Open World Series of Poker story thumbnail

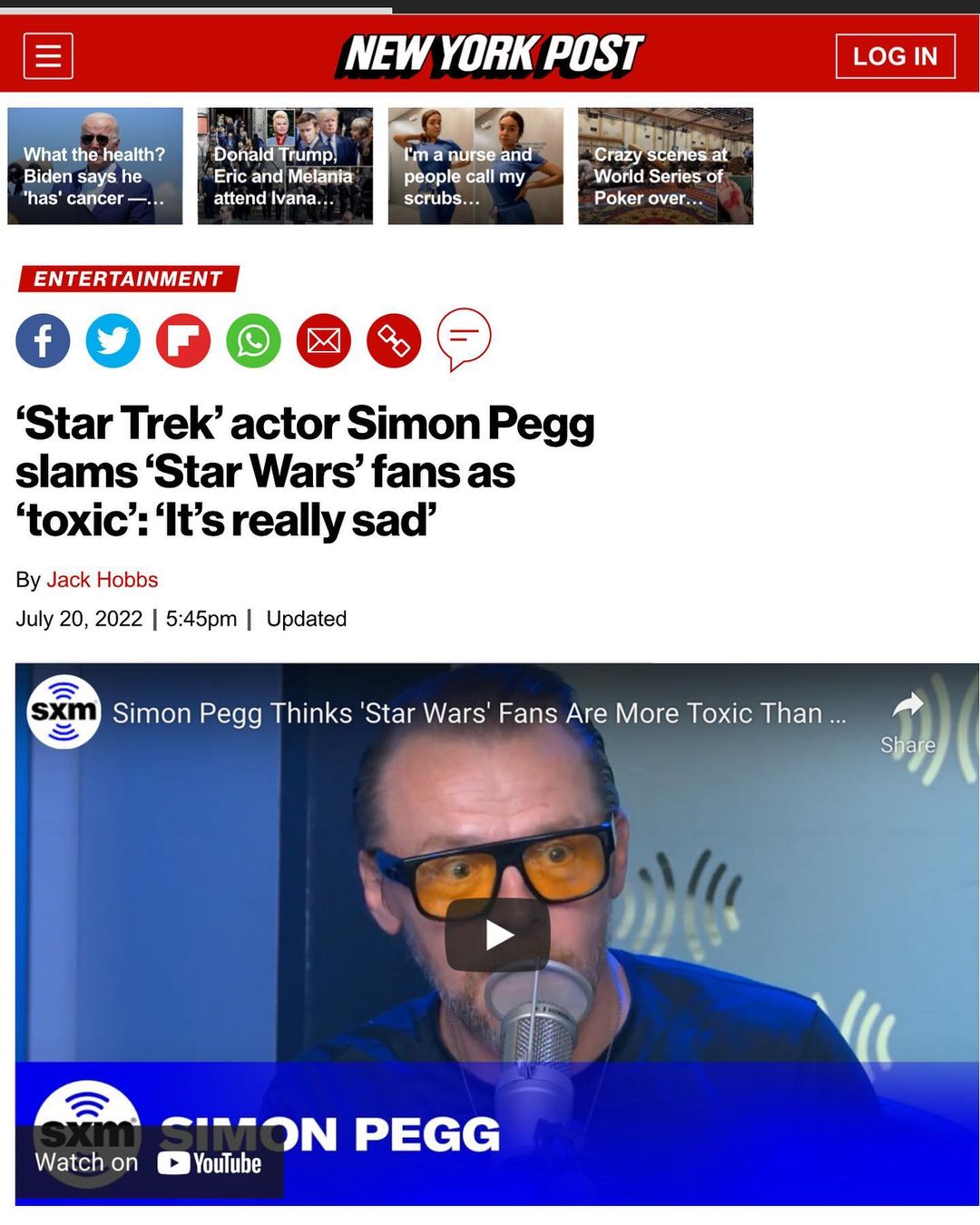click(666, 166)
